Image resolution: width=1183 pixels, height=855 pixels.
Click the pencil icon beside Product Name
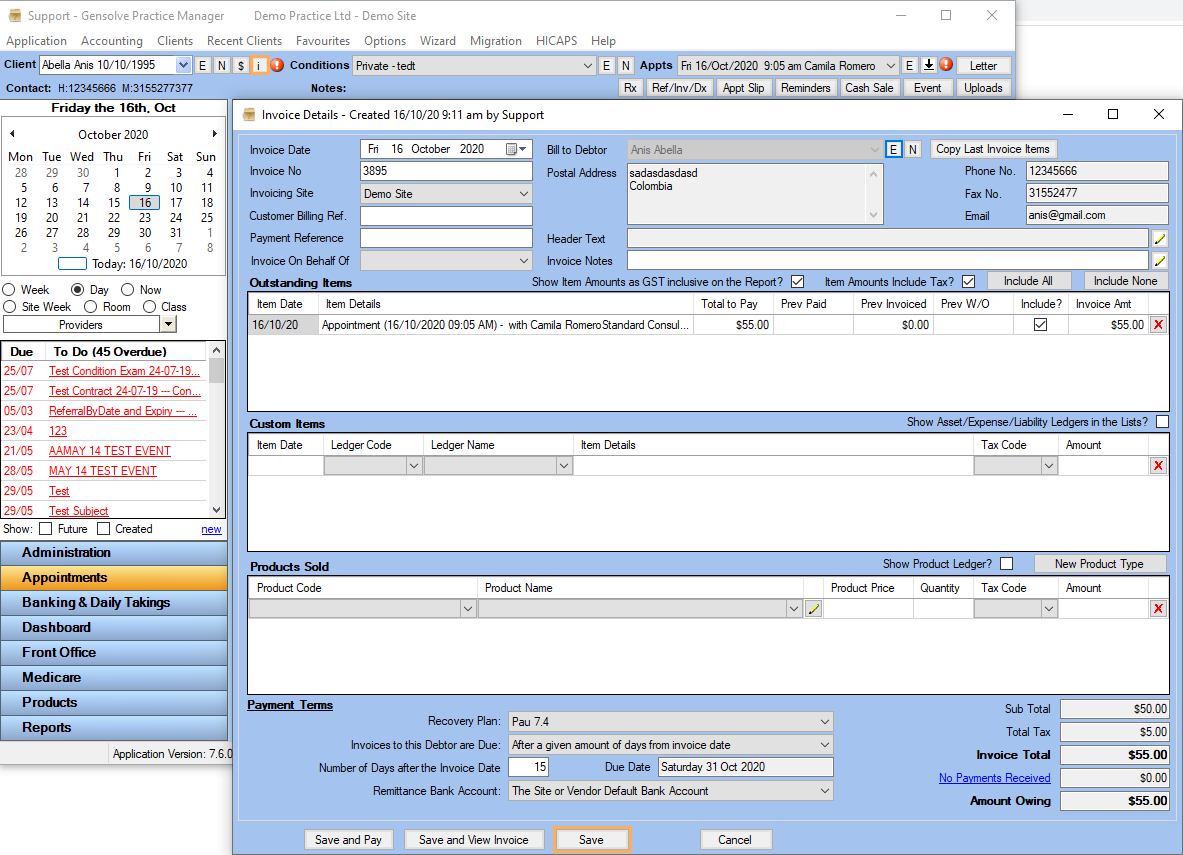click(814, 609)
